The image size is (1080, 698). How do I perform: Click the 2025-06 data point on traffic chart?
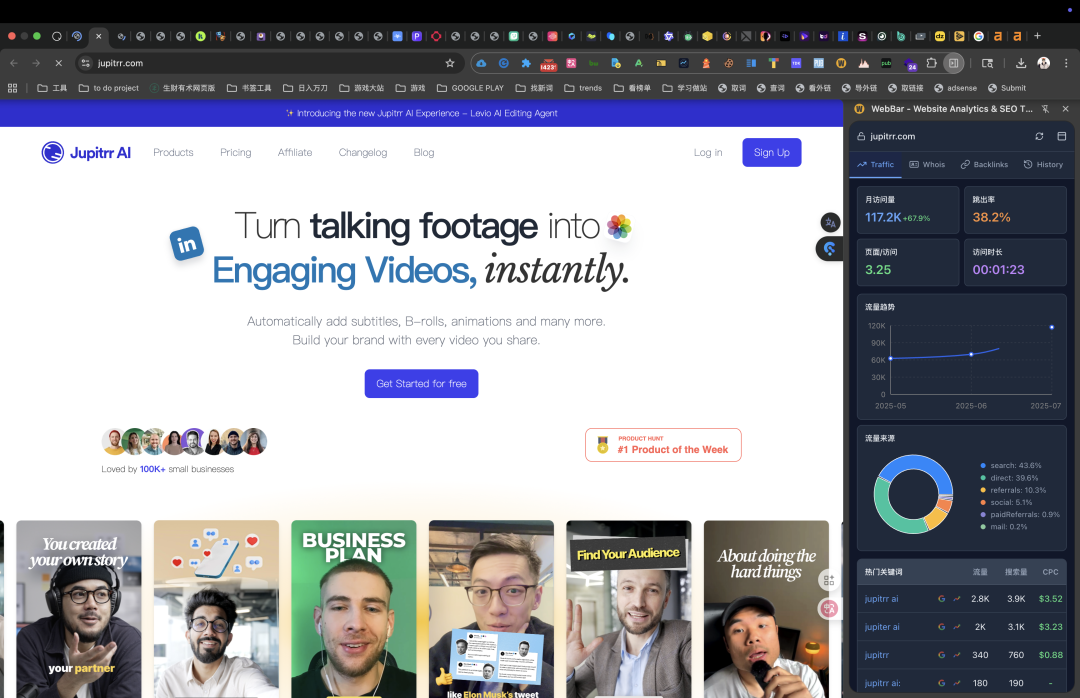pos(971,355)
